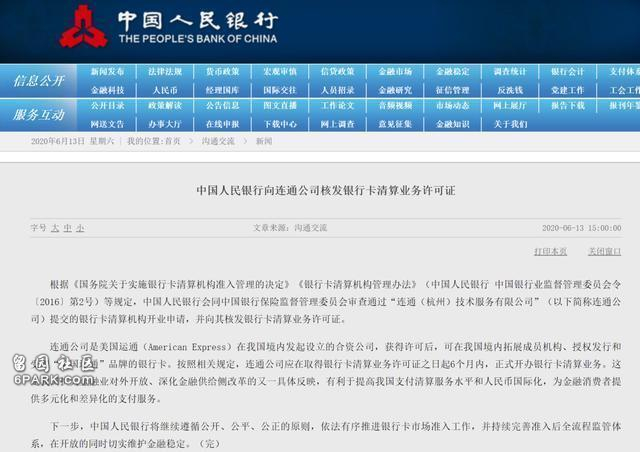Click the paragraph beginning 根据《国务院关于实施
640x452 pixels.
coord(326,302)
